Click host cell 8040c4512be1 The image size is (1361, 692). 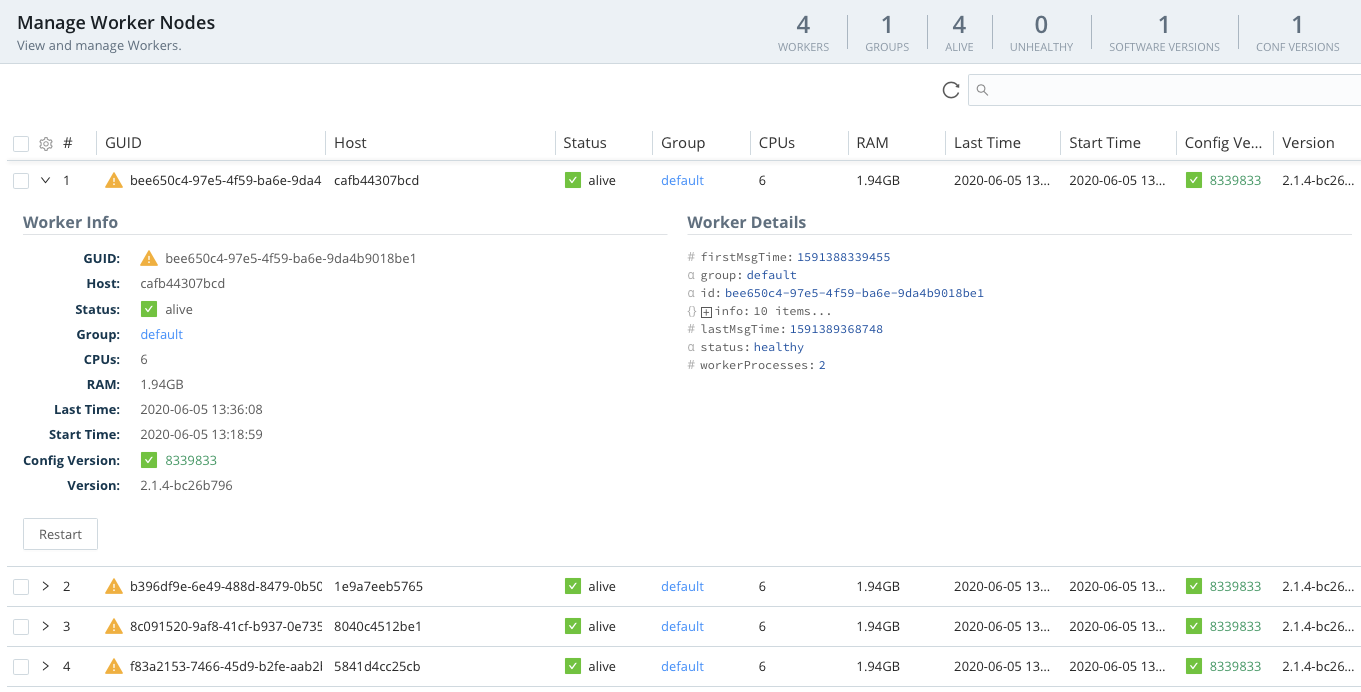(x=378, y=627)
